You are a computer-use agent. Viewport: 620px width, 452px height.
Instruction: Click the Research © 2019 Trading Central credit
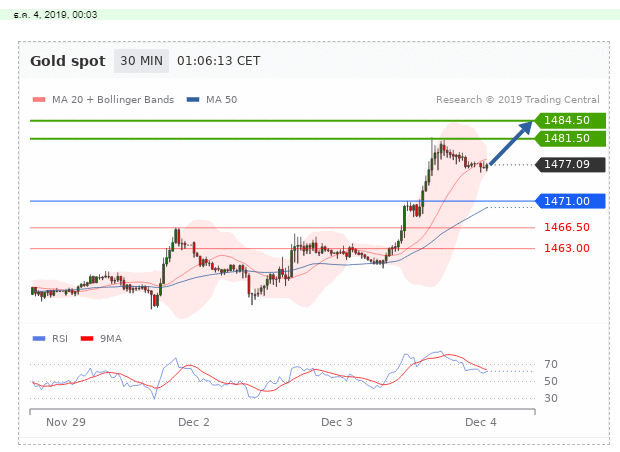pos(518,100)
